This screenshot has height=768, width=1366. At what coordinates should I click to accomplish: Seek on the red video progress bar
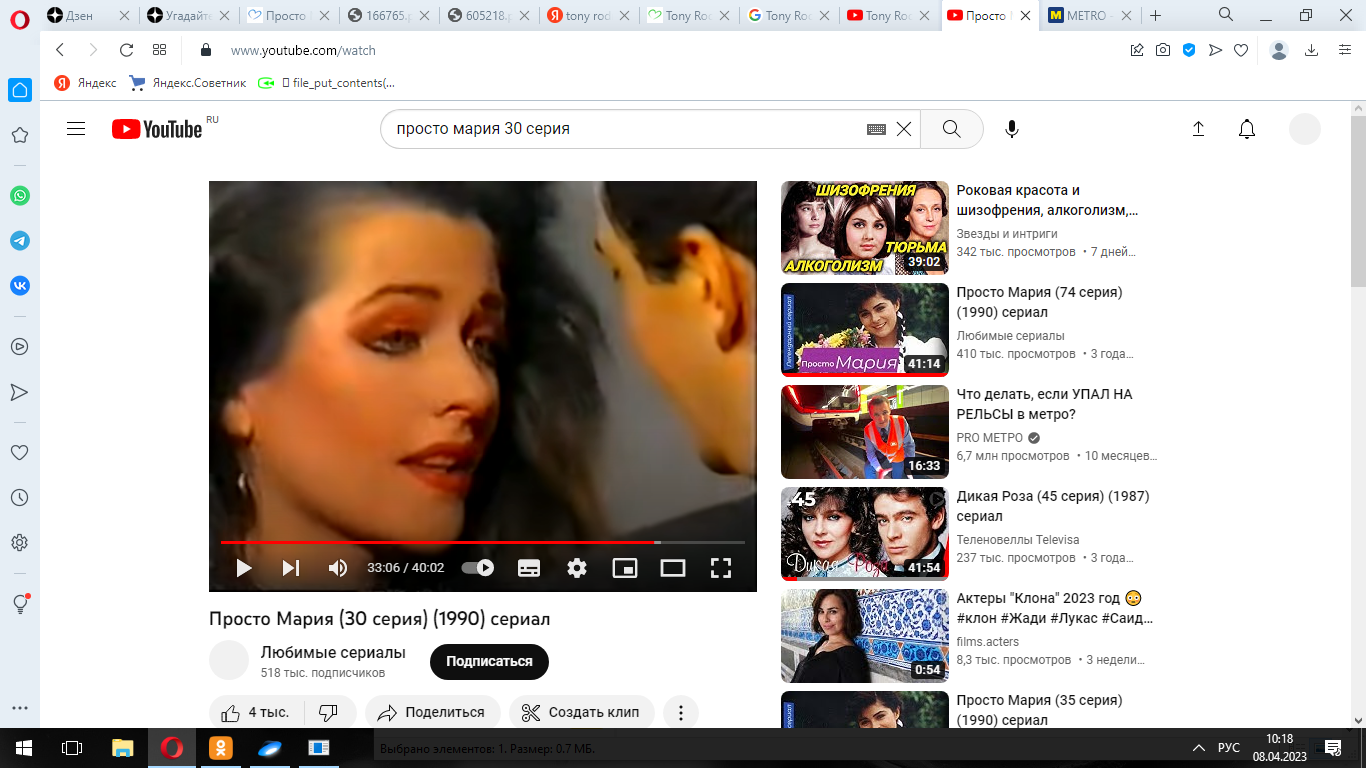483,542
